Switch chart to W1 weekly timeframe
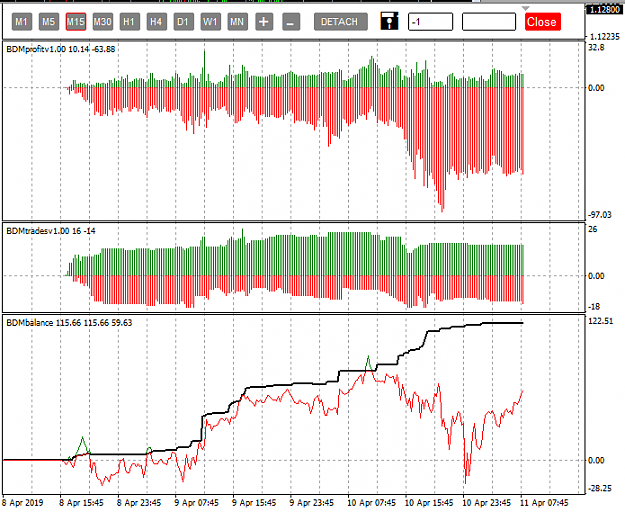The image size is (625, 512). tap(210, 22)
